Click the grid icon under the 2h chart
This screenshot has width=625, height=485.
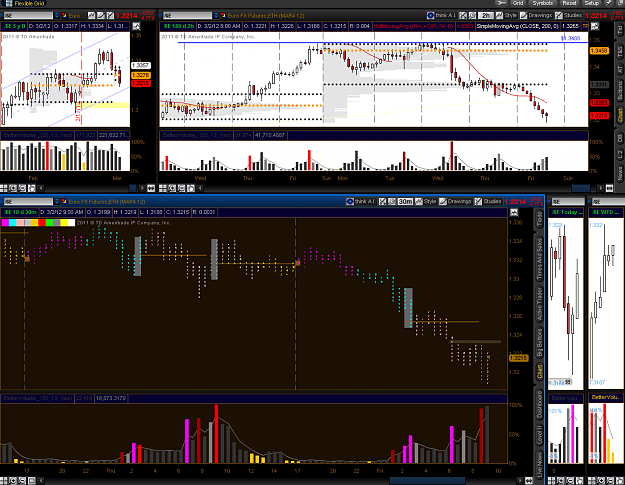click(x=162, y=188)
